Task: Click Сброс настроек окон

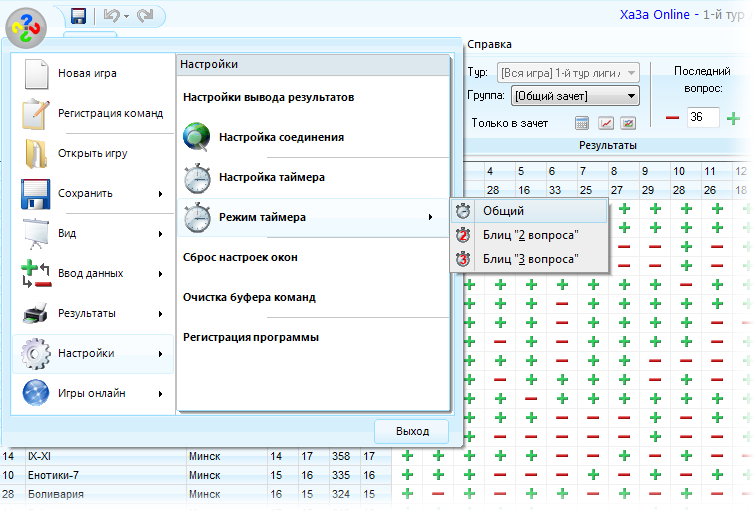Action: click(x=313, y=257)
